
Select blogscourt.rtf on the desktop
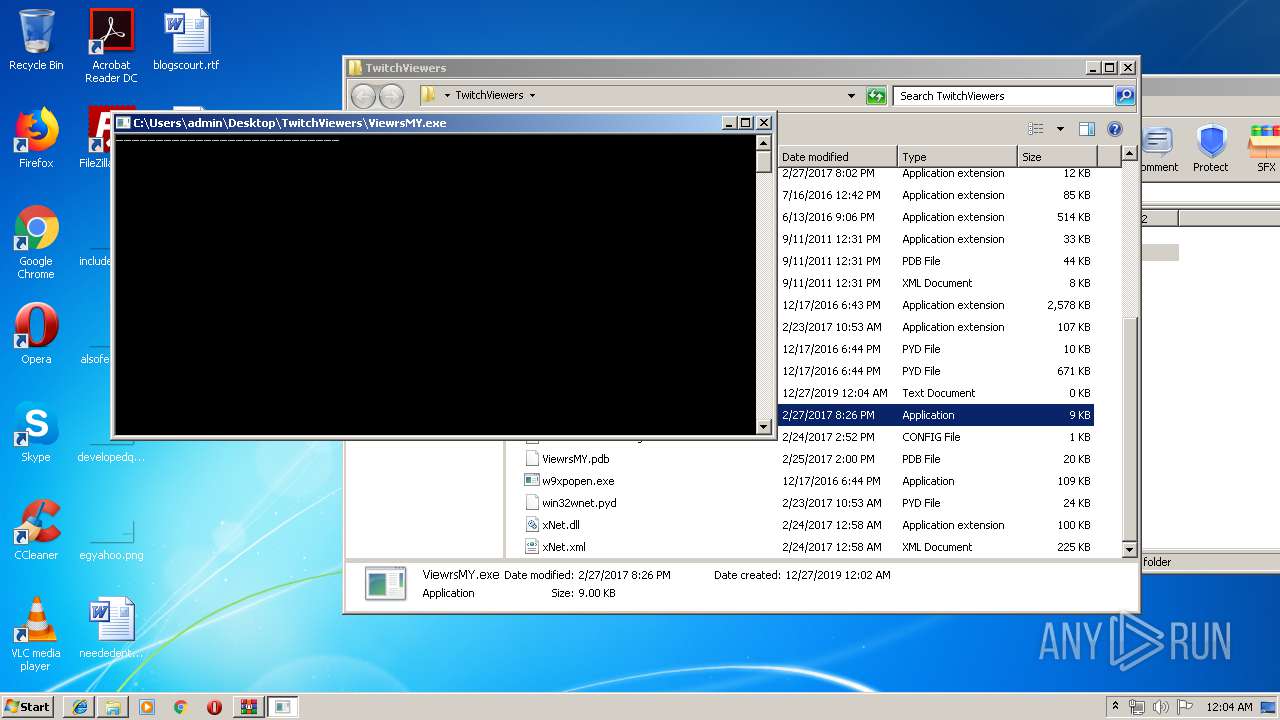[186, 40]
